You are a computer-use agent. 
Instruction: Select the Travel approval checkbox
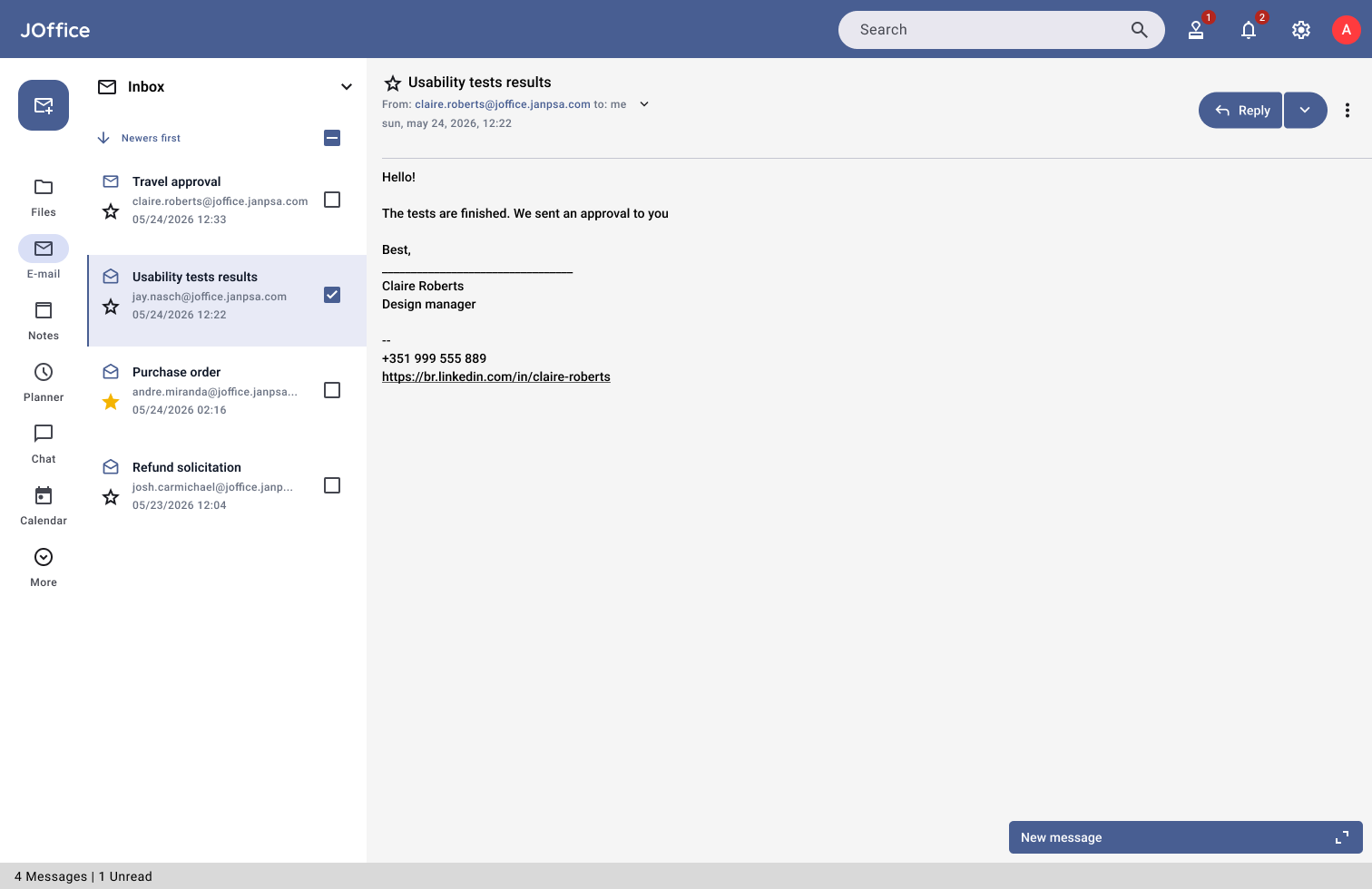(x=332, y=200)
